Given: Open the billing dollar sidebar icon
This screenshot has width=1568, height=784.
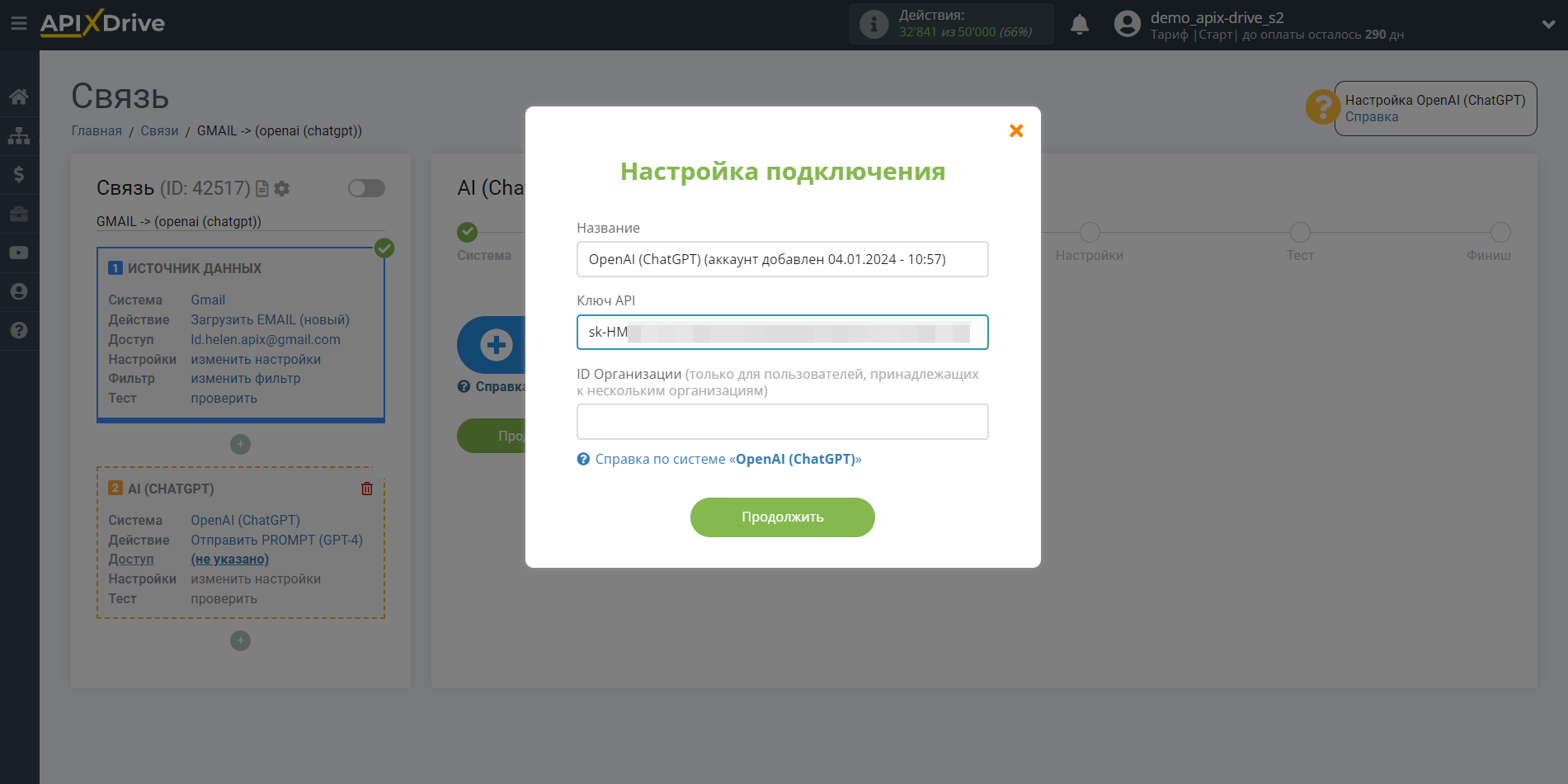Looking at the screenshot, I should (x=19, y=174).
